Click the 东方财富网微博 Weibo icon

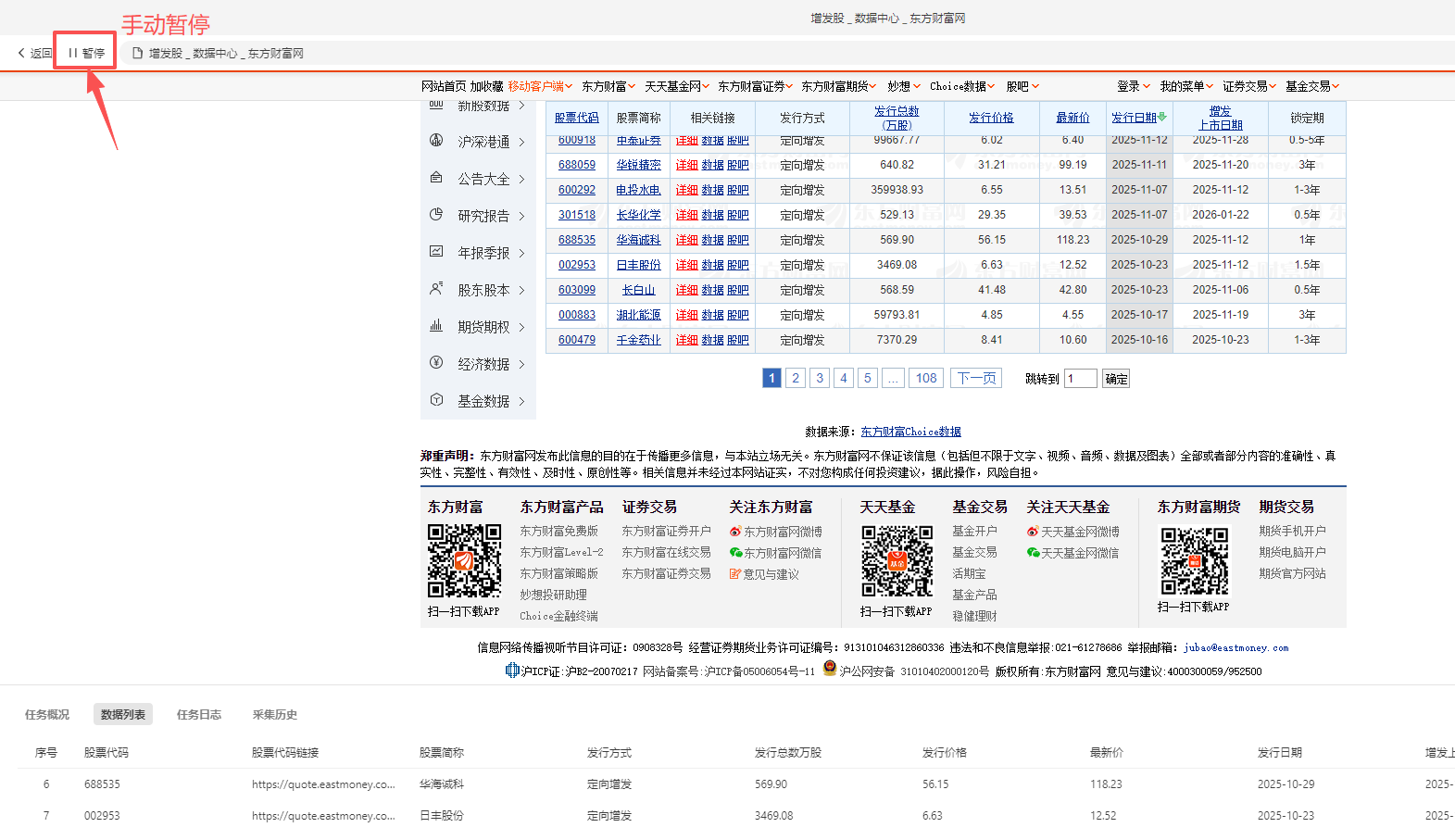point(735,532)
